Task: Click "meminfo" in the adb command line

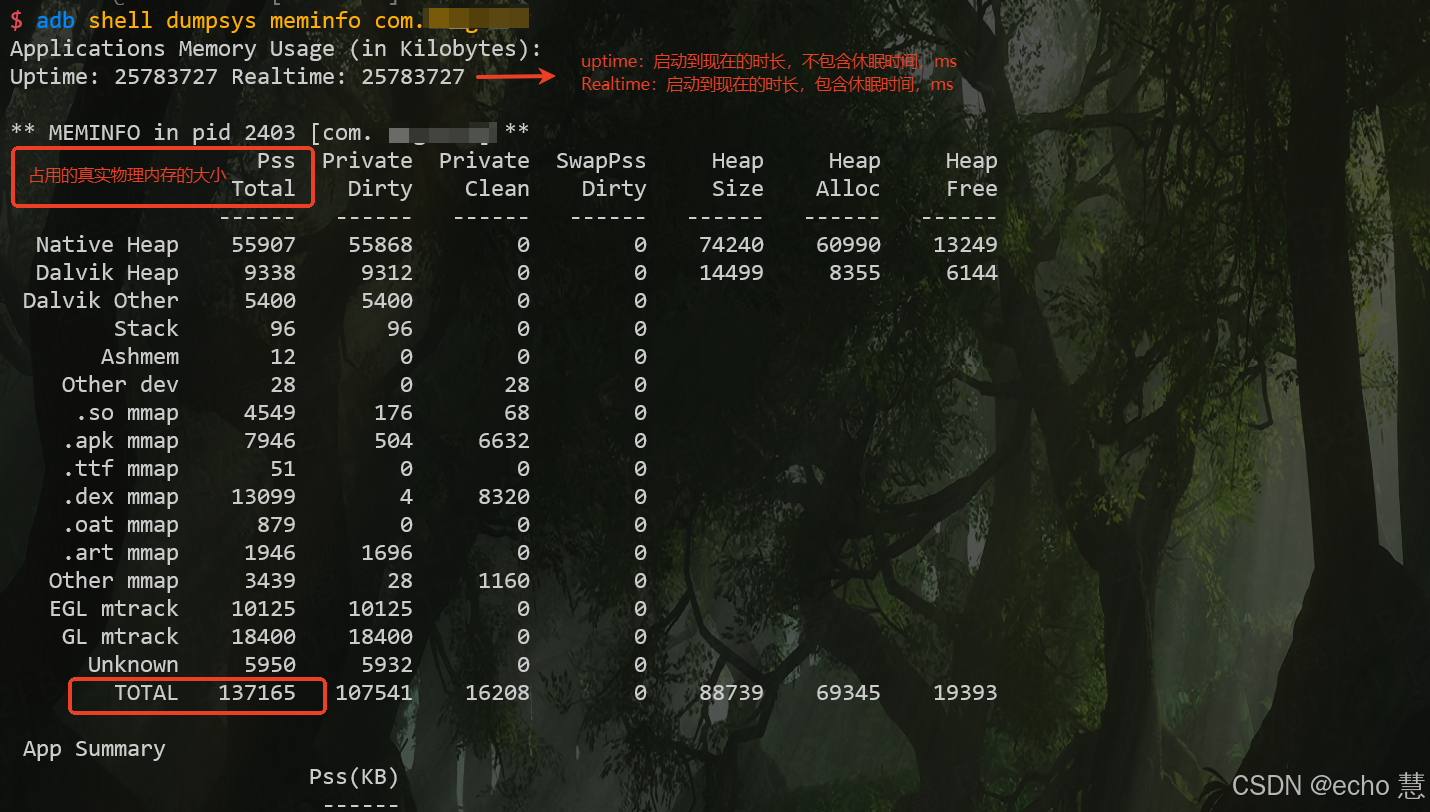Action: (x=316, y=20)
